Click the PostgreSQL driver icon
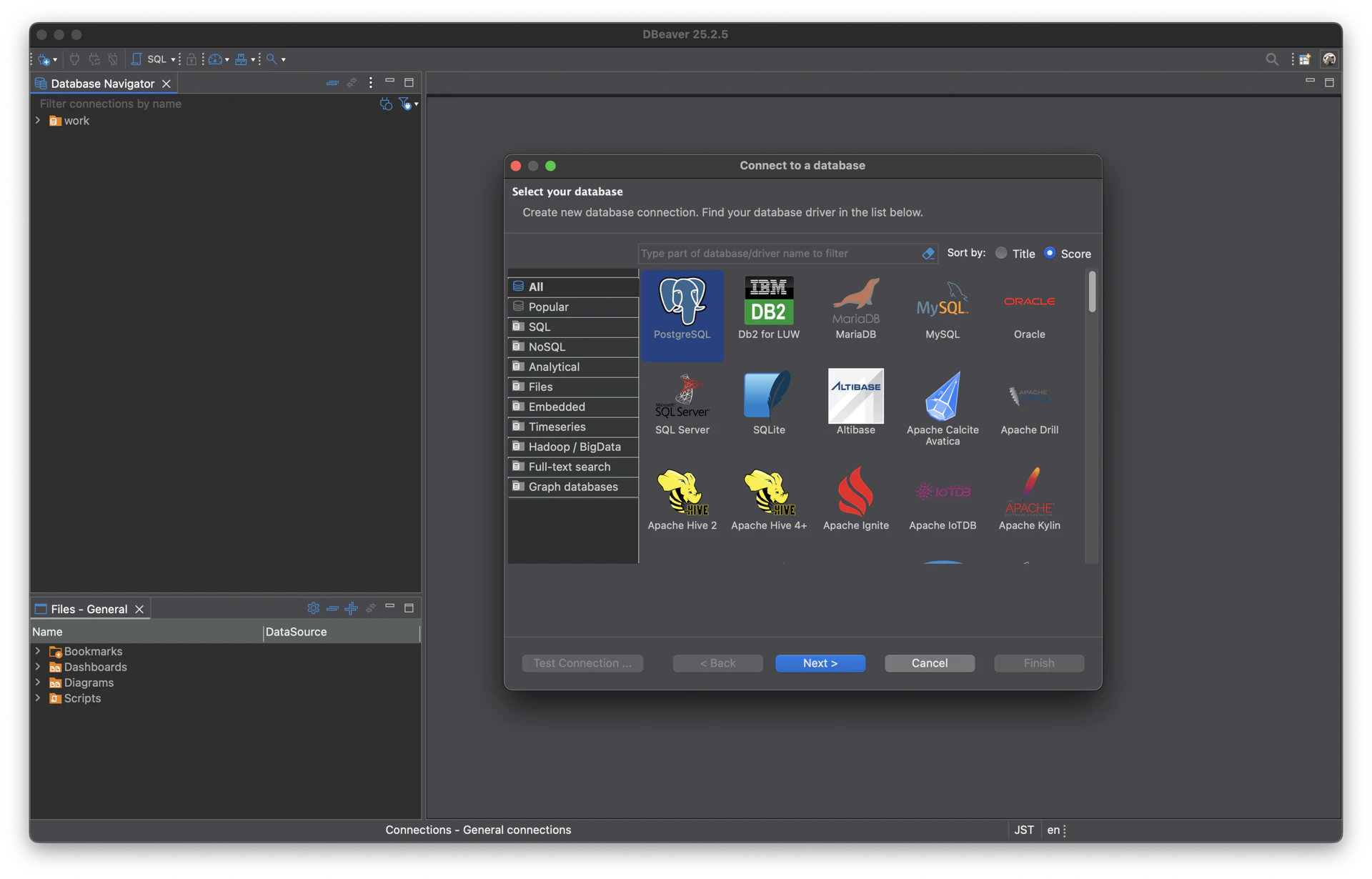1372x879 pixels. 682,314
